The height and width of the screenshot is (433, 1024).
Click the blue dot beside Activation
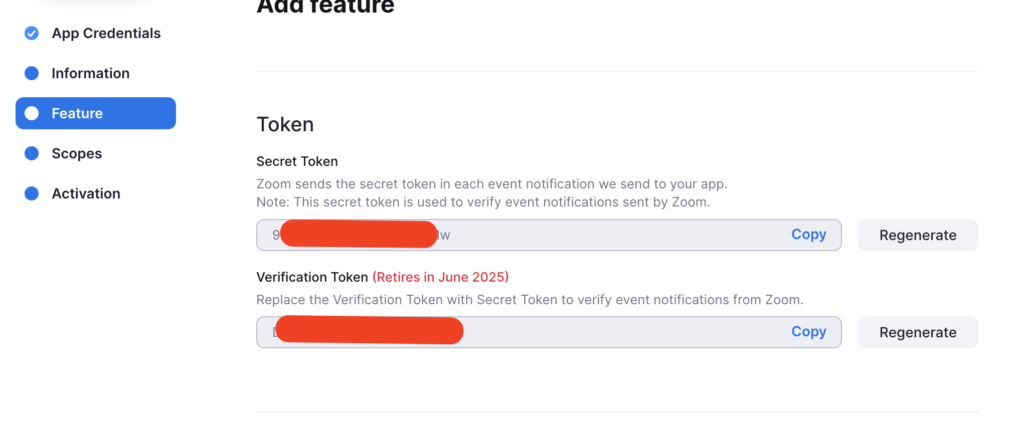[31, 193]
